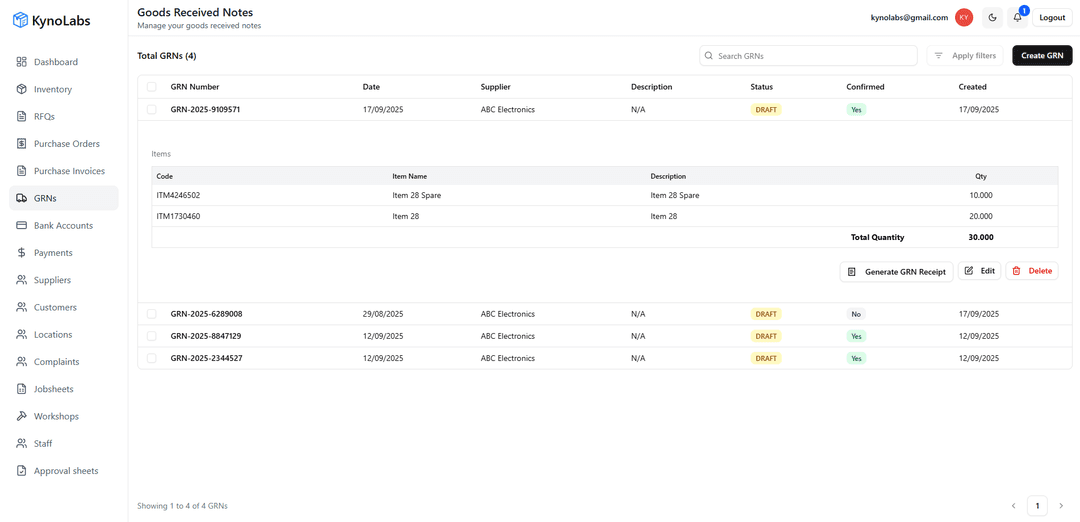Delete the expanded GRN entry

click(x=1031, y=271)
